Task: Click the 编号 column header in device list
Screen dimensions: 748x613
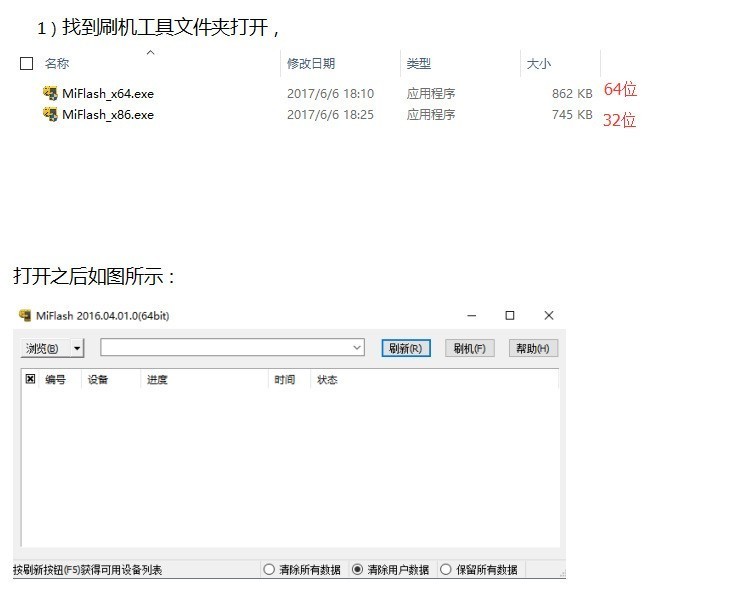Action: (x=55, y=380)
